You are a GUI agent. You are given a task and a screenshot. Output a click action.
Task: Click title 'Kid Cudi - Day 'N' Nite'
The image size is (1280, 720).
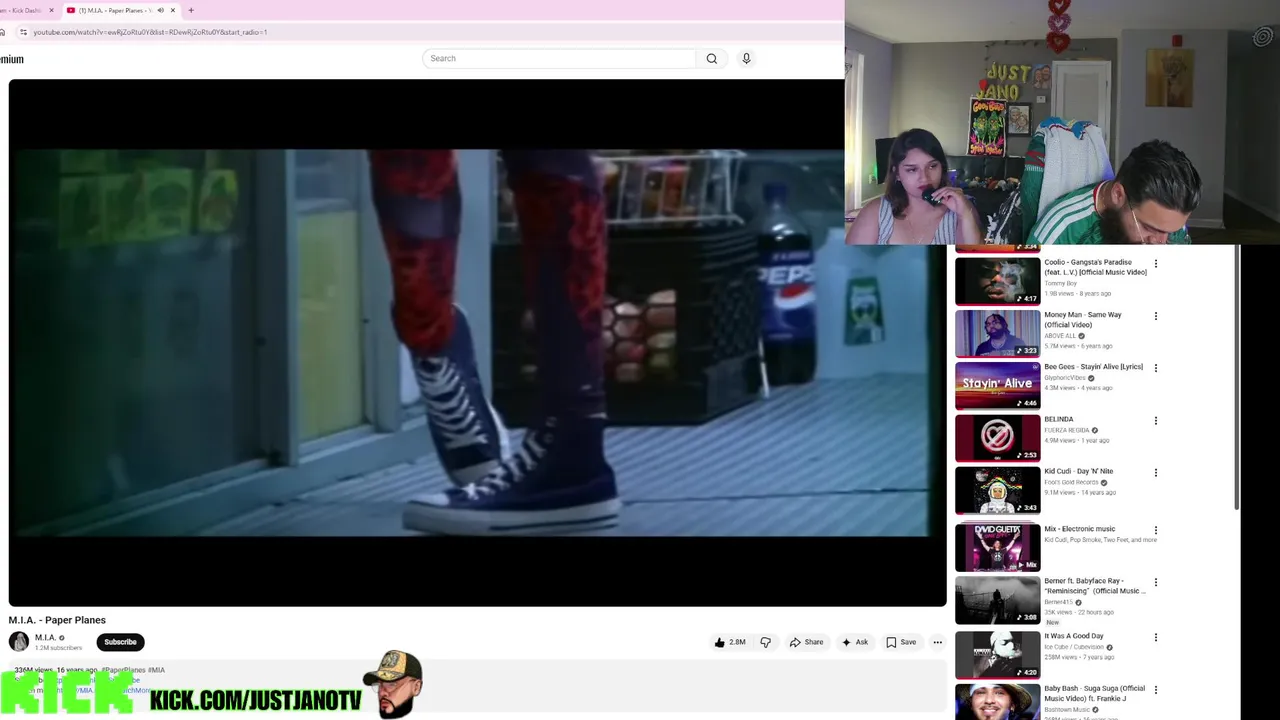(x=1078, y=471)
